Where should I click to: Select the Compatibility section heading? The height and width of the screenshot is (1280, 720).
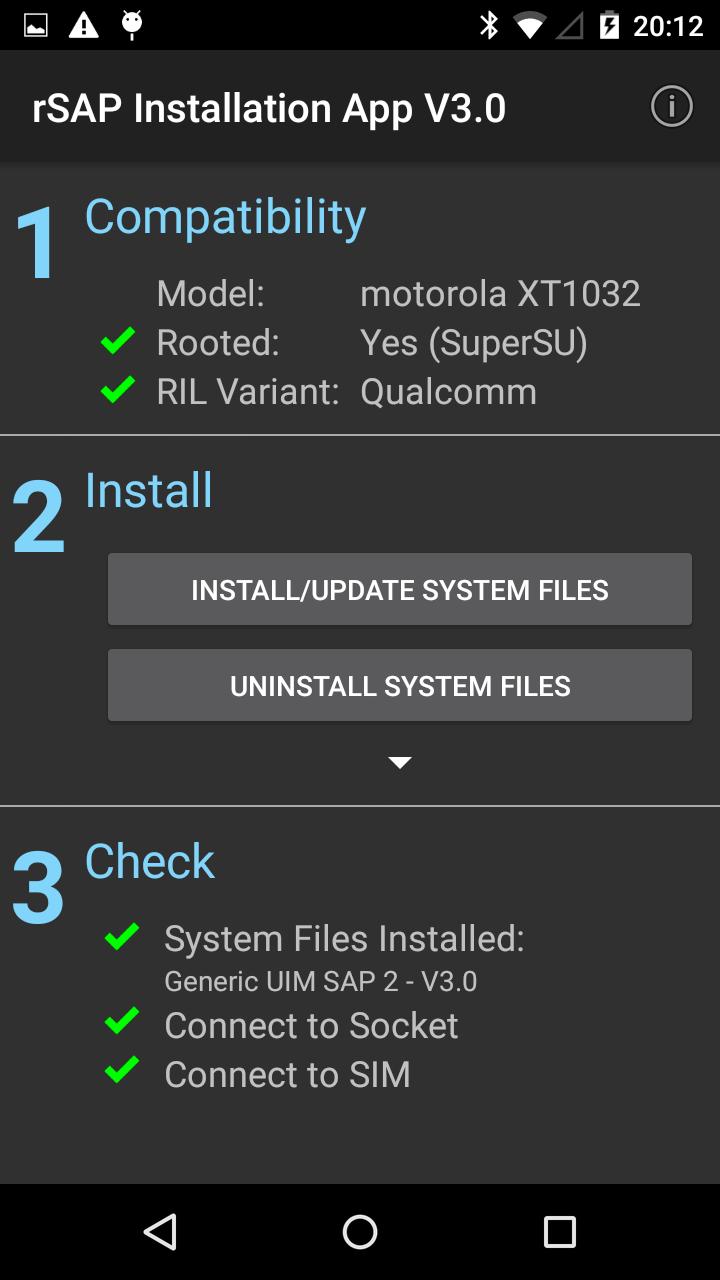click(x=225, y=217)
